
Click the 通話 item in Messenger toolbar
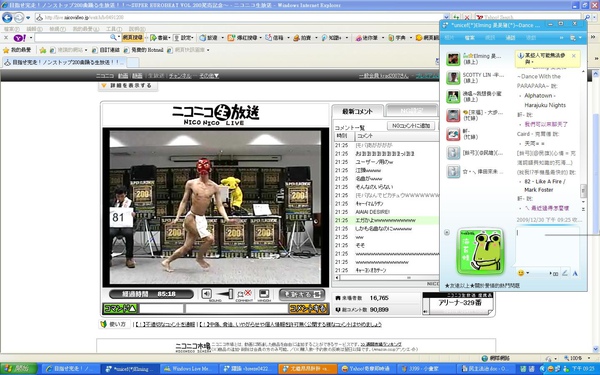510,38
